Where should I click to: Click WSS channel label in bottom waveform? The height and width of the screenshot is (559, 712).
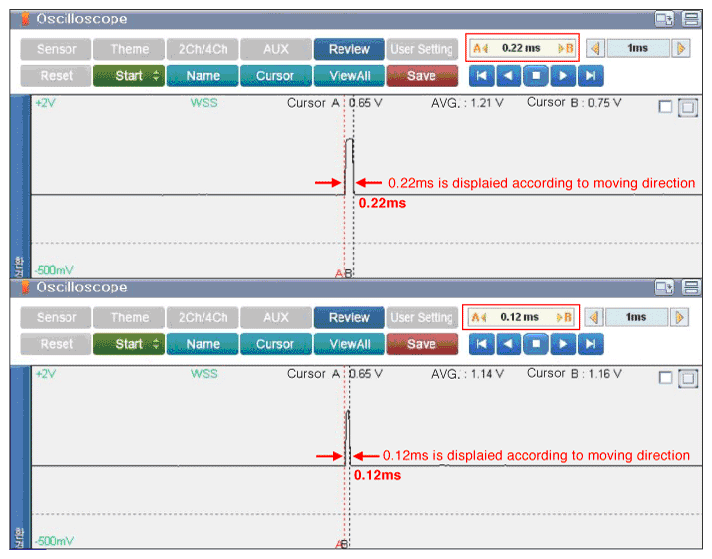(204, 374)
